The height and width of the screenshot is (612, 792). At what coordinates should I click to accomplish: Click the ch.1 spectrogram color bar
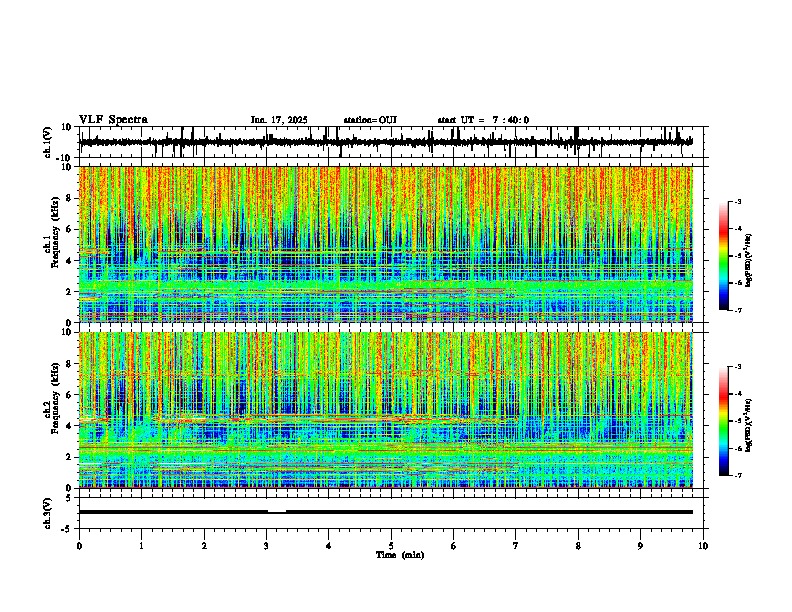(x=723, y=256)
